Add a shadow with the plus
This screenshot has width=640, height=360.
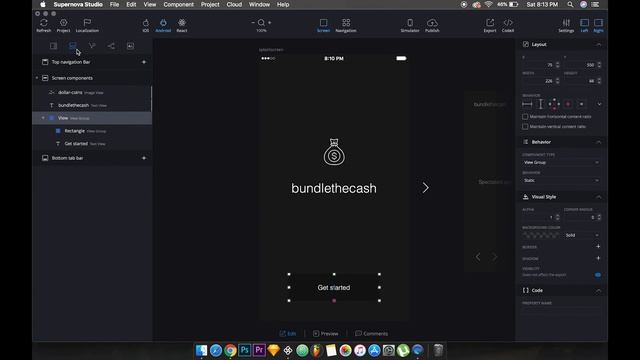coord(598,258)
